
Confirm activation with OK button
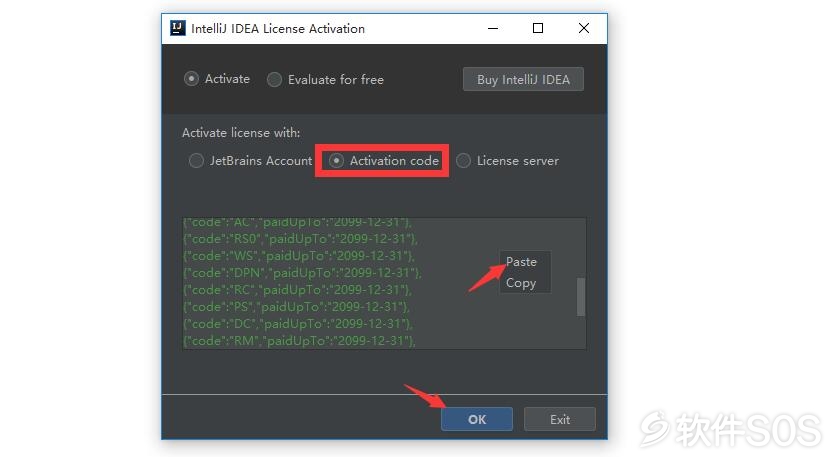[477, 419]
